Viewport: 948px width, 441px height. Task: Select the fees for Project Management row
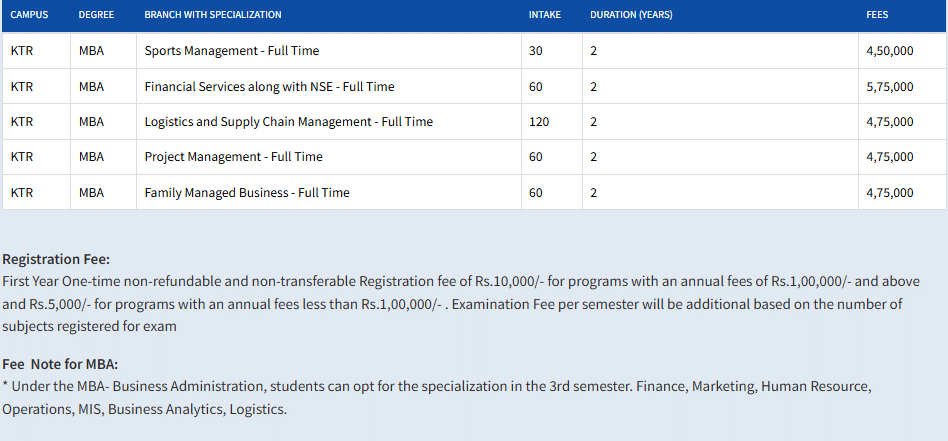coord(889,157)
